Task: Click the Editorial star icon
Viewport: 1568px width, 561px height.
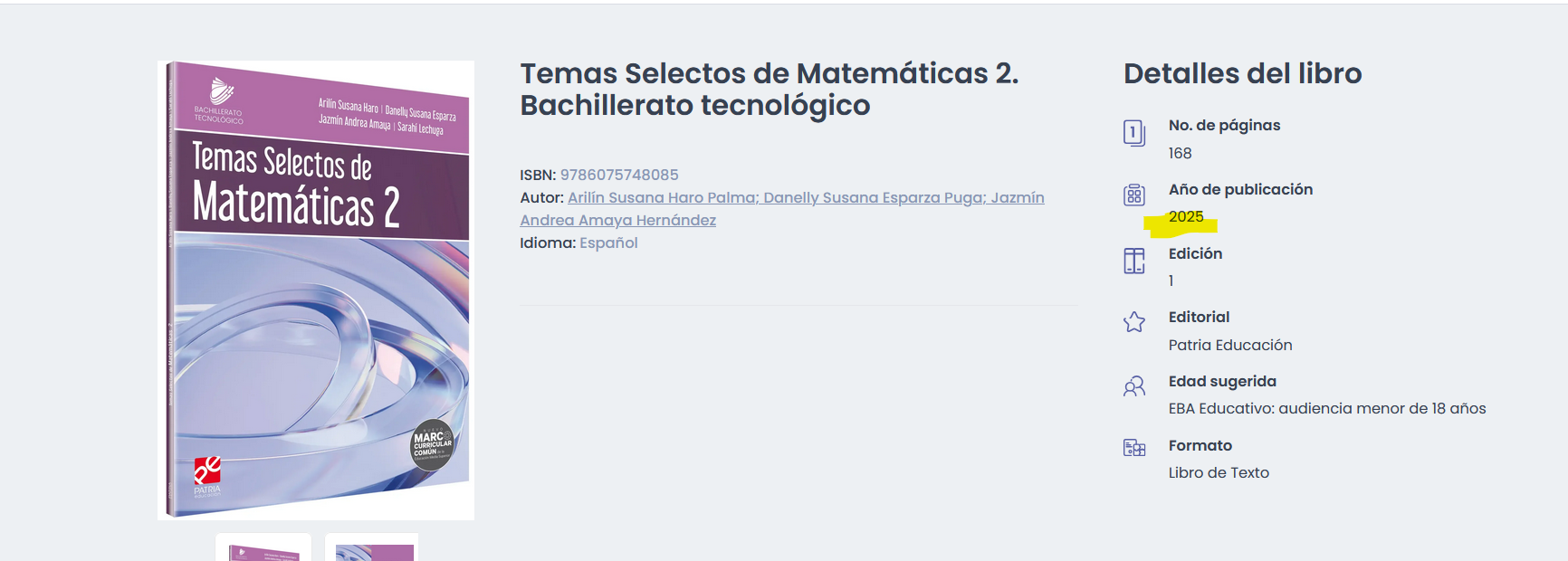Action: 1134,322
